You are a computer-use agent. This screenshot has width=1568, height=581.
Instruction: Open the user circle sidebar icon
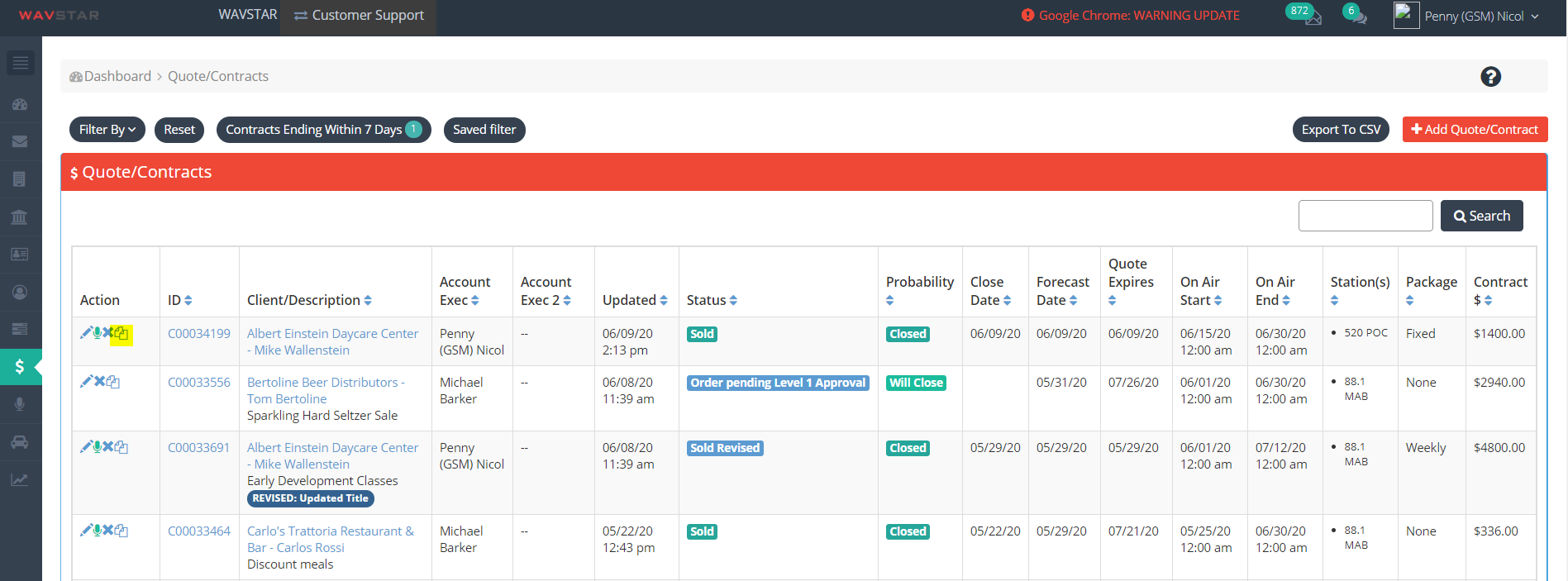pos(20,293)
